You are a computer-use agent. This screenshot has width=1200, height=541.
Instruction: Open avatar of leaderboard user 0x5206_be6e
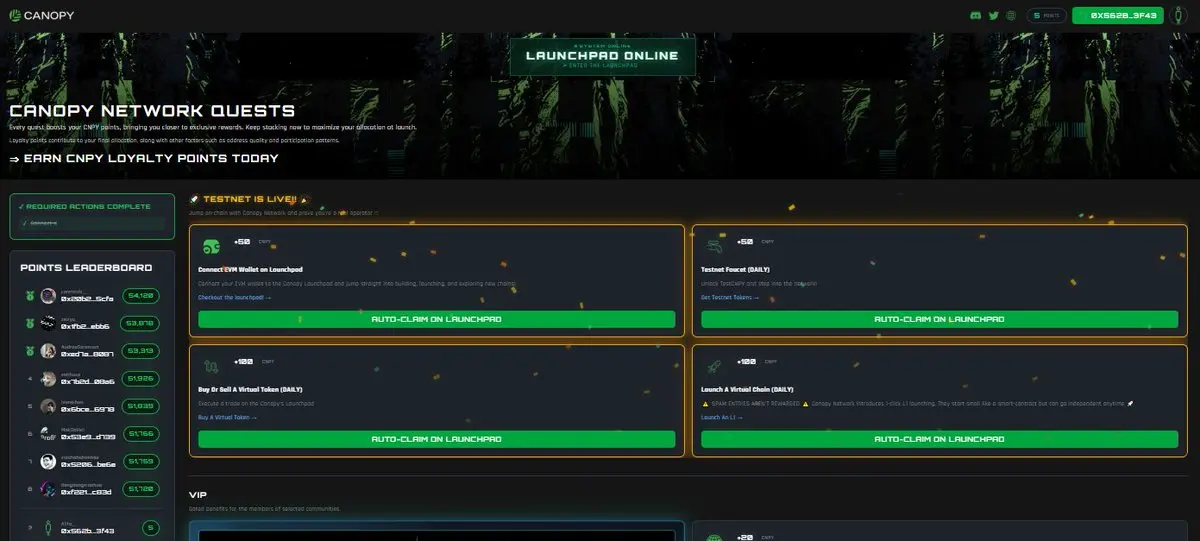[x=48, y=461]
